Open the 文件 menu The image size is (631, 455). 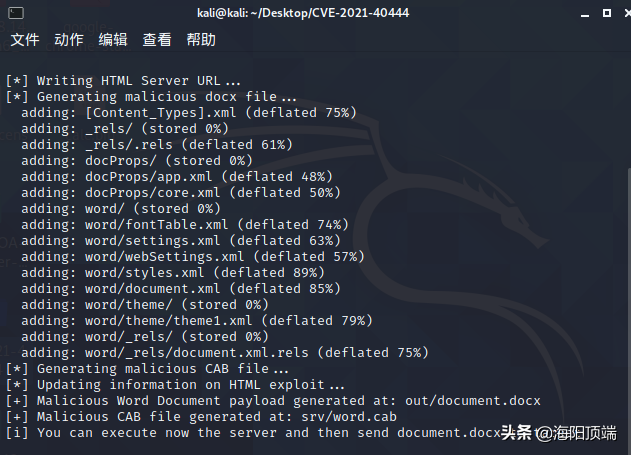[25, 40]
